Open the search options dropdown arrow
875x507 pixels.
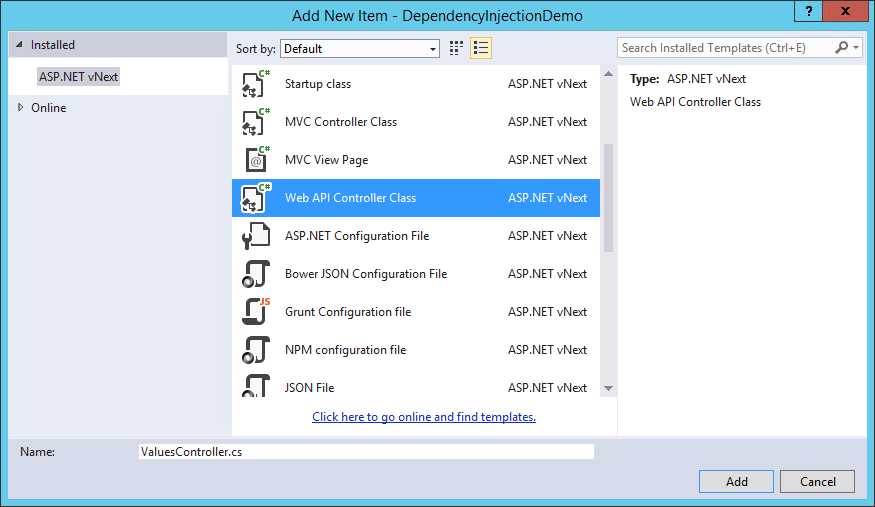click(x=855, y=48)
